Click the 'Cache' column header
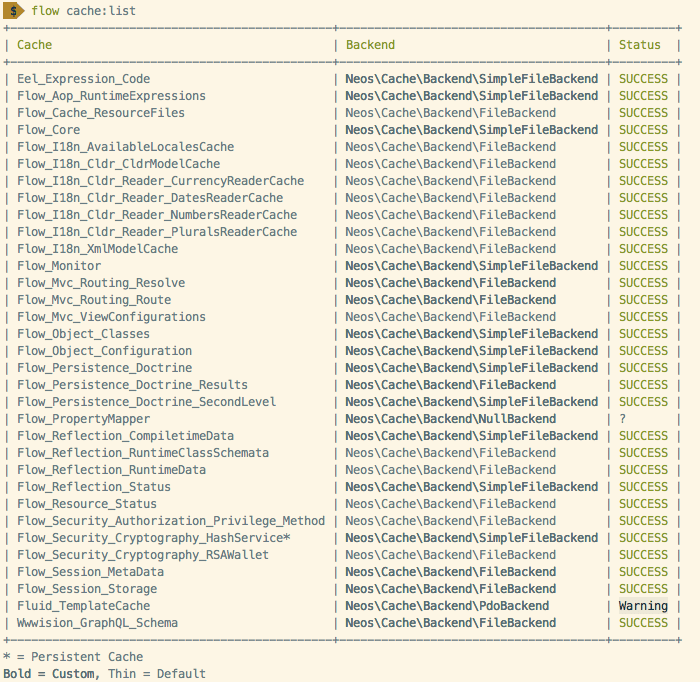The image size is (700, 682). (34, 45)
